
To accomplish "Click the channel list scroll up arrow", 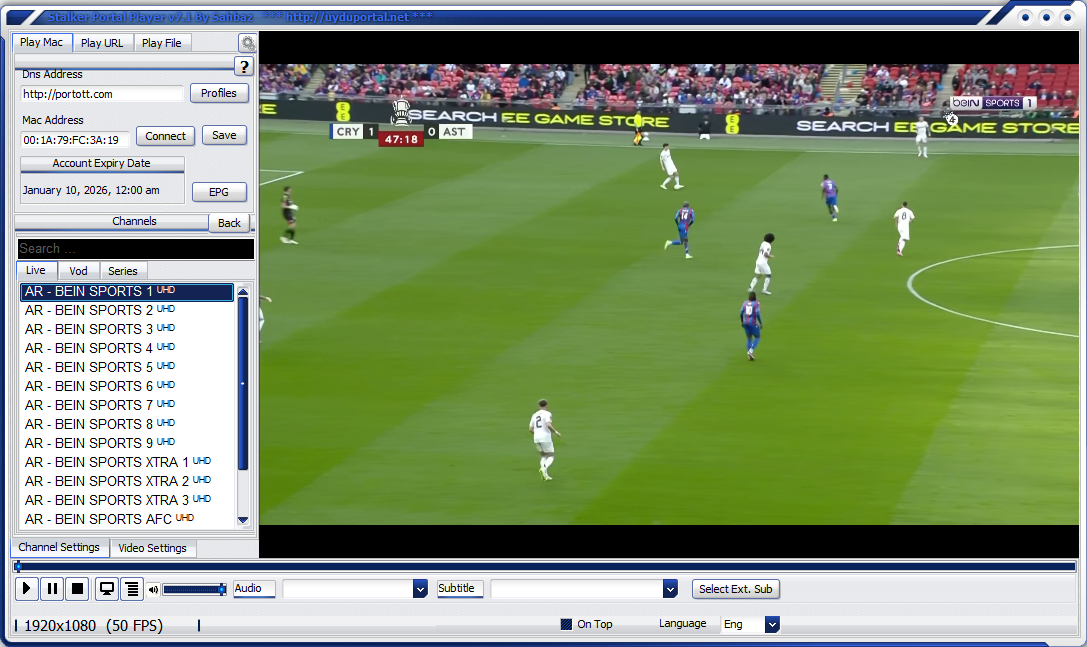I will 243,292.
